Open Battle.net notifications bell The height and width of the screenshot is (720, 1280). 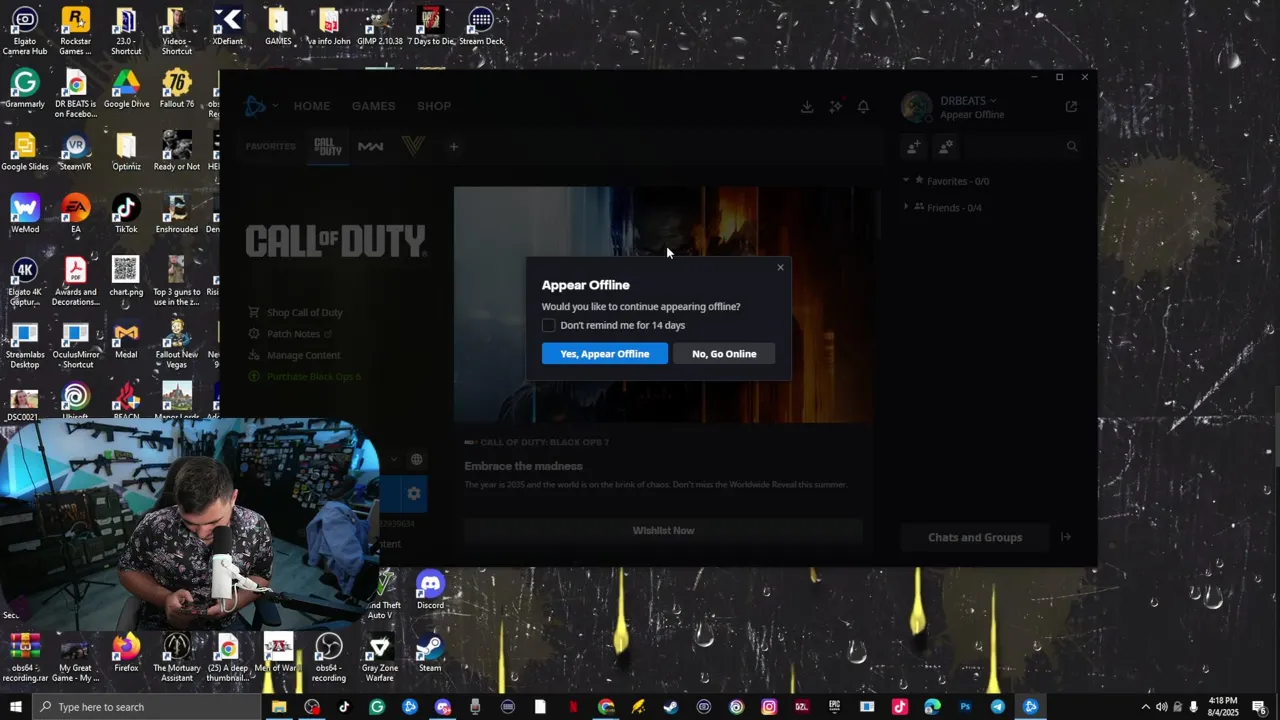coord(863,107)
